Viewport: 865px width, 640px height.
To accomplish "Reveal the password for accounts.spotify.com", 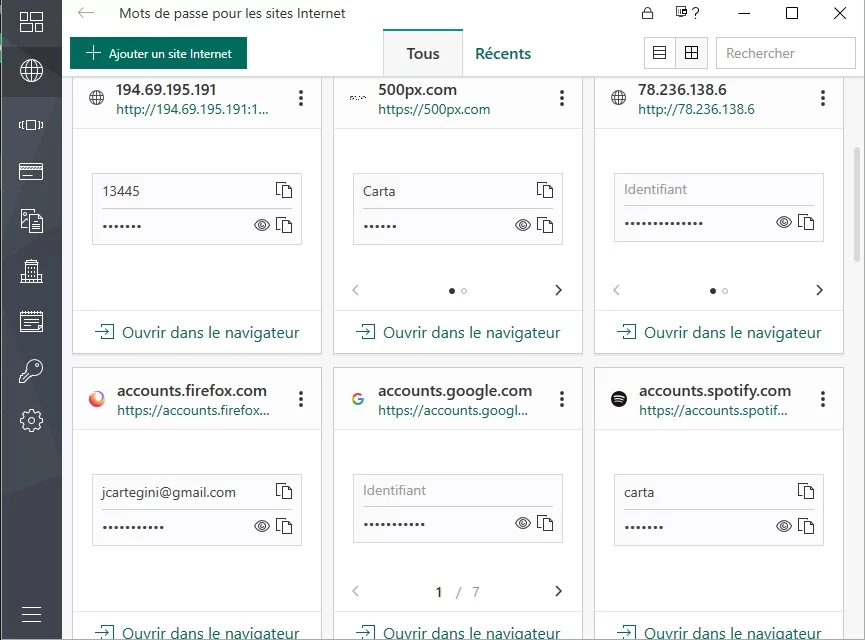I will click(784, 526).
